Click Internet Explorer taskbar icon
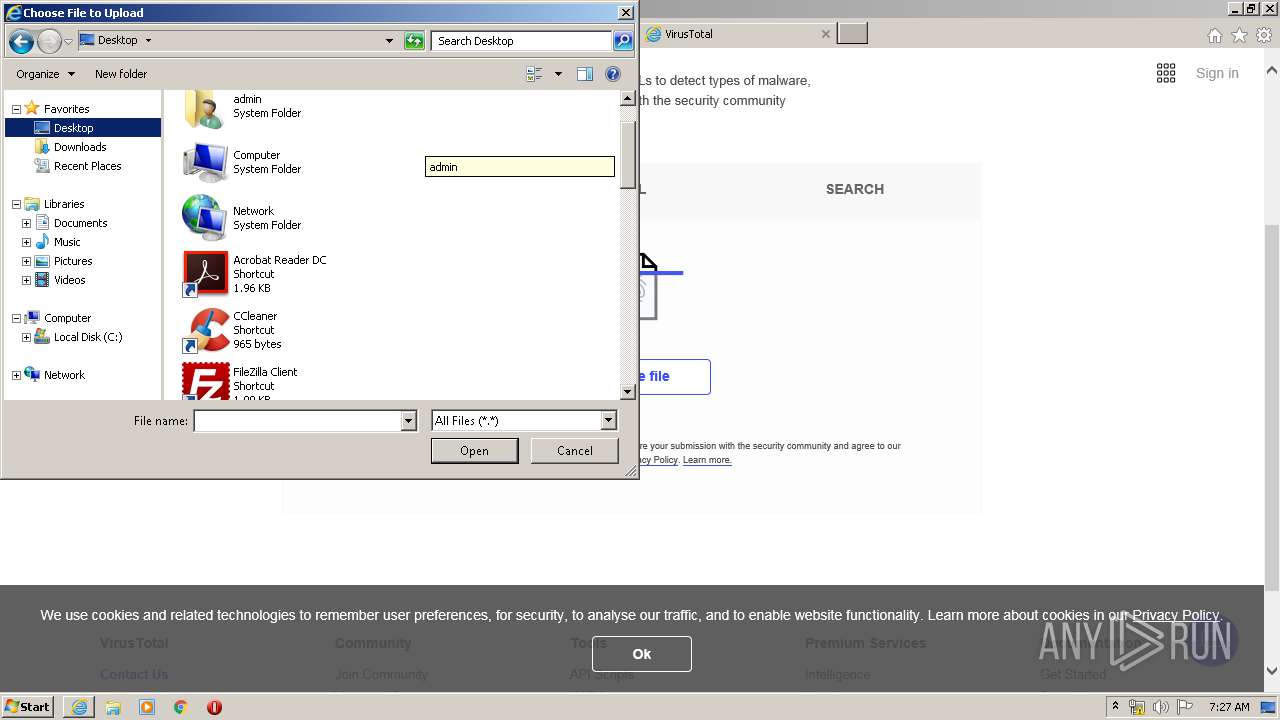Image resolution: width=1280 pixels, height=720 pixels. click(x=79, y=707)
